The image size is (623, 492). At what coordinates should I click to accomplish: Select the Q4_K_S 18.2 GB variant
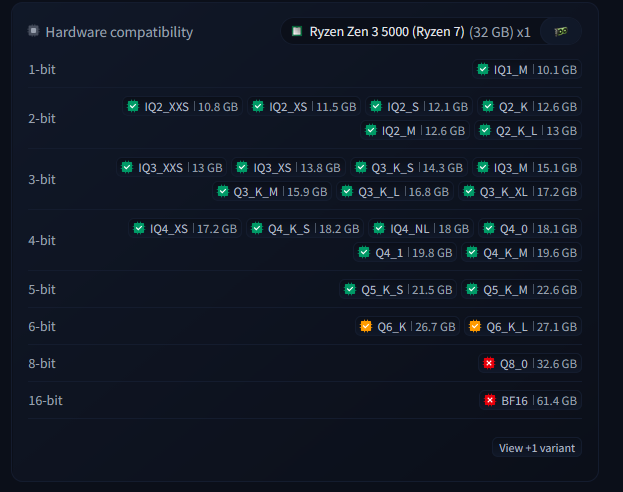[x=305, y=229]
